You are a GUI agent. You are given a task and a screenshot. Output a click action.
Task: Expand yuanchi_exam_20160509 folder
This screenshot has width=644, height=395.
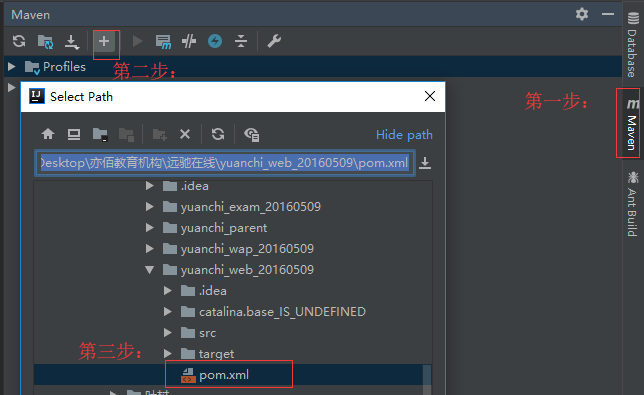pos(150,207)
